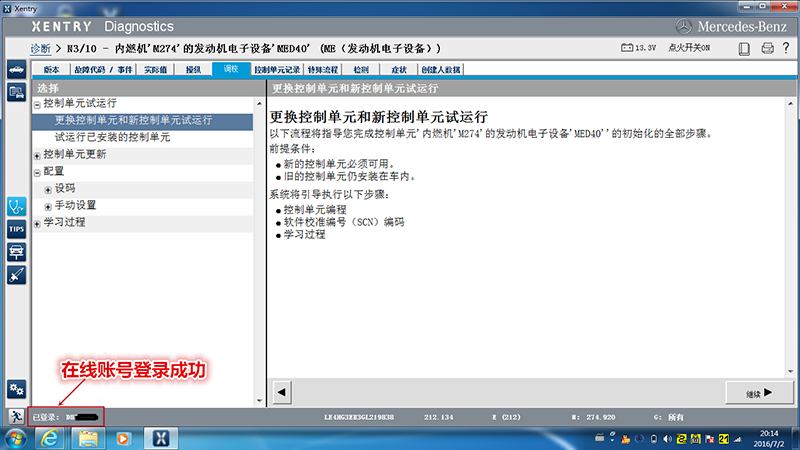Expand the 控制单元更新 tree node

tap(37, 156)
